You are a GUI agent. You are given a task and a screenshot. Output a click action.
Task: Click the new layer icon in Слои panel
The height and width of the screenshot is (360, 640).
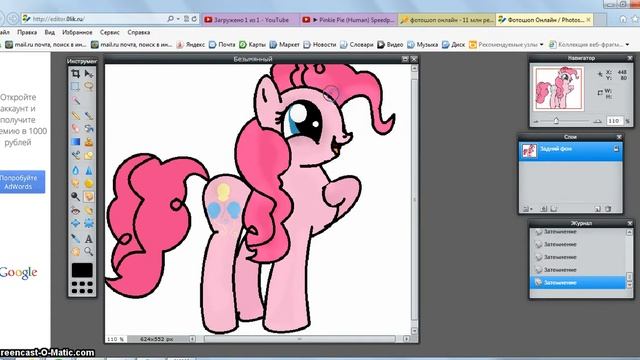point(598,209)
